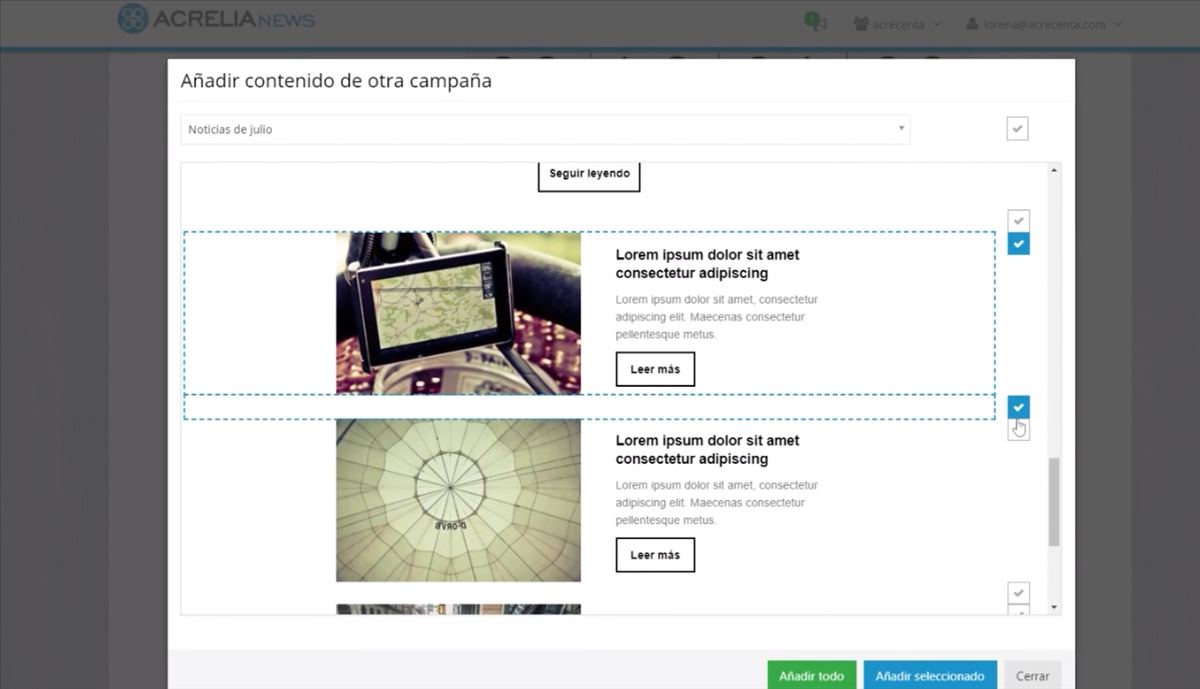The height and width of the screenshot is (689, 1200).
Task: Click the Añadir seleccionado button
Action: (x=930, y=675)
